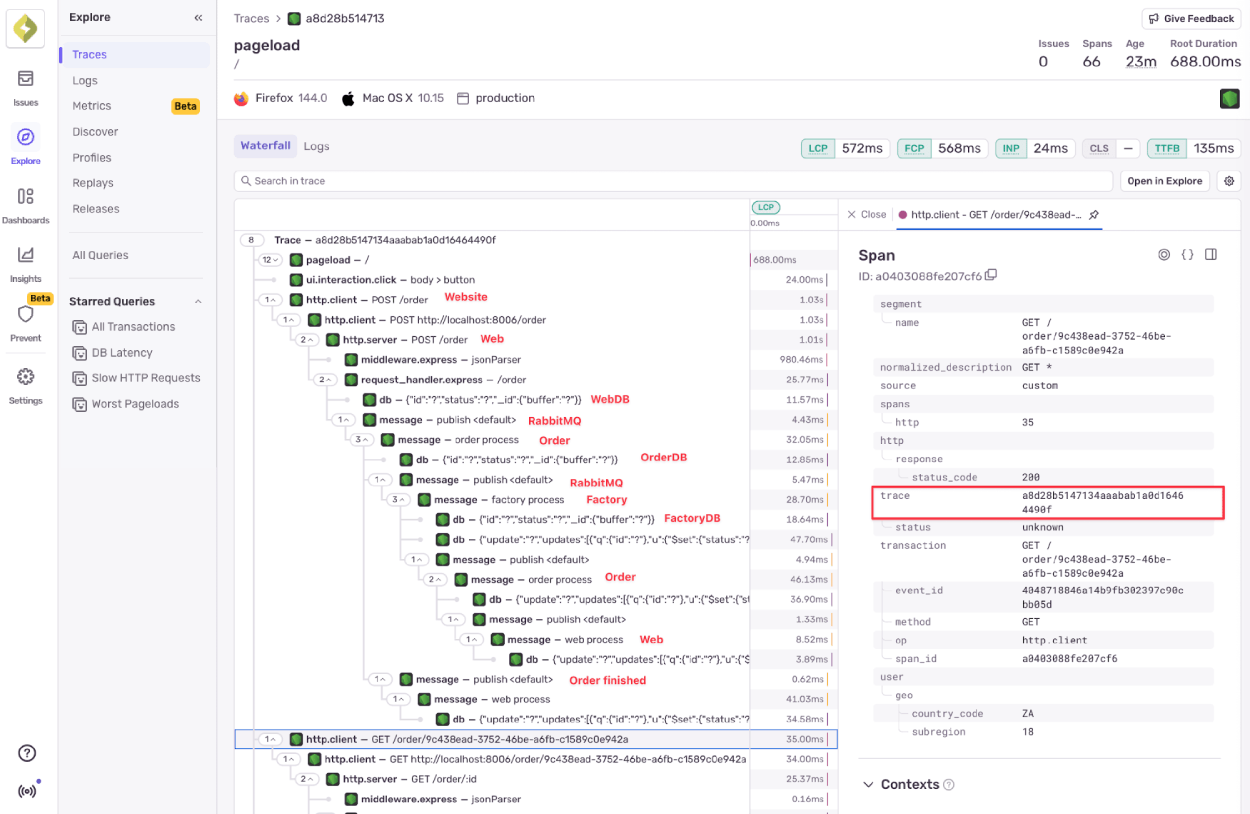Image resolution: width=1250 pixels, height=814 pixels.
Task: Collapse the Explore sidebar with the double chevron
Action: coord(197,17)
